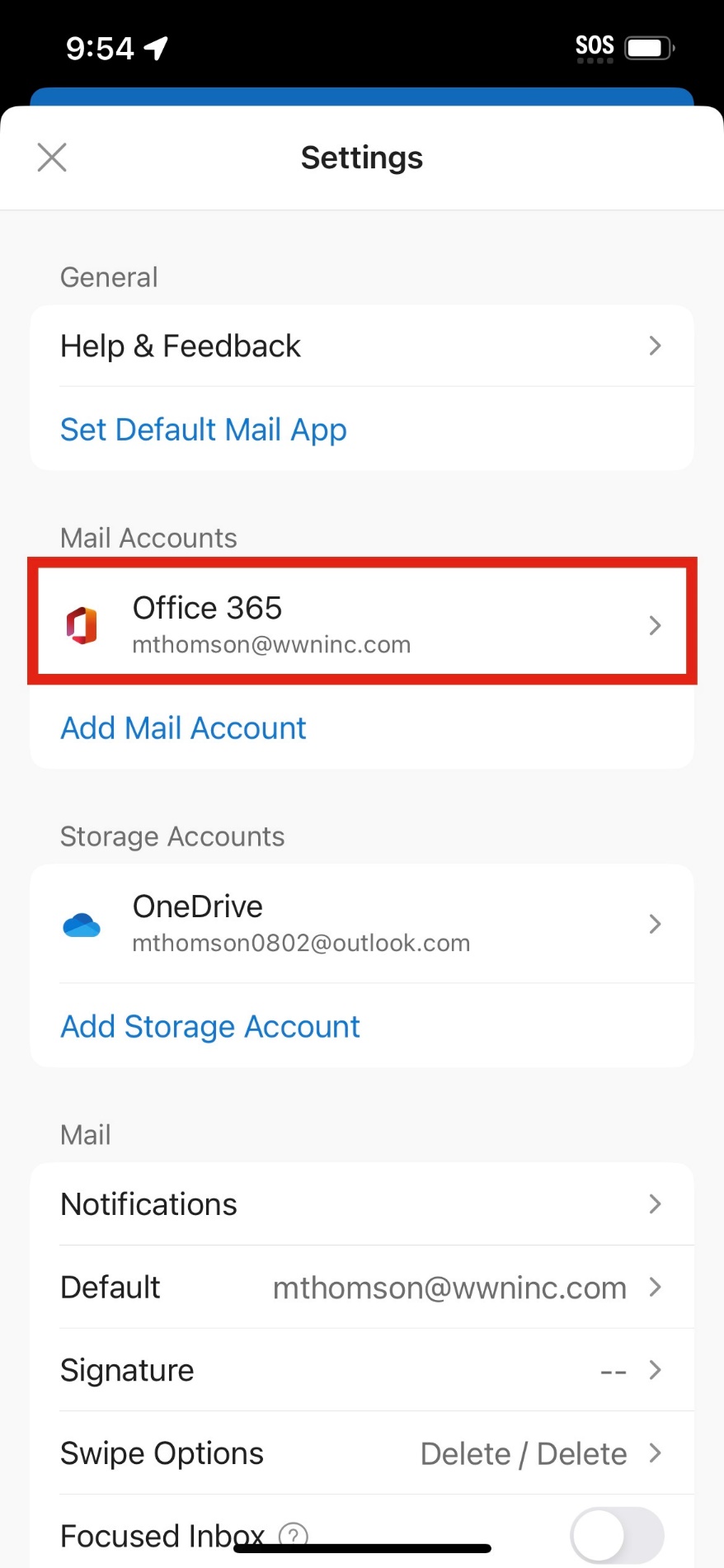The image size is (724, 1568).
Task: Tap mthomson0802@outlook.com email text
Action: click(301, 943)
